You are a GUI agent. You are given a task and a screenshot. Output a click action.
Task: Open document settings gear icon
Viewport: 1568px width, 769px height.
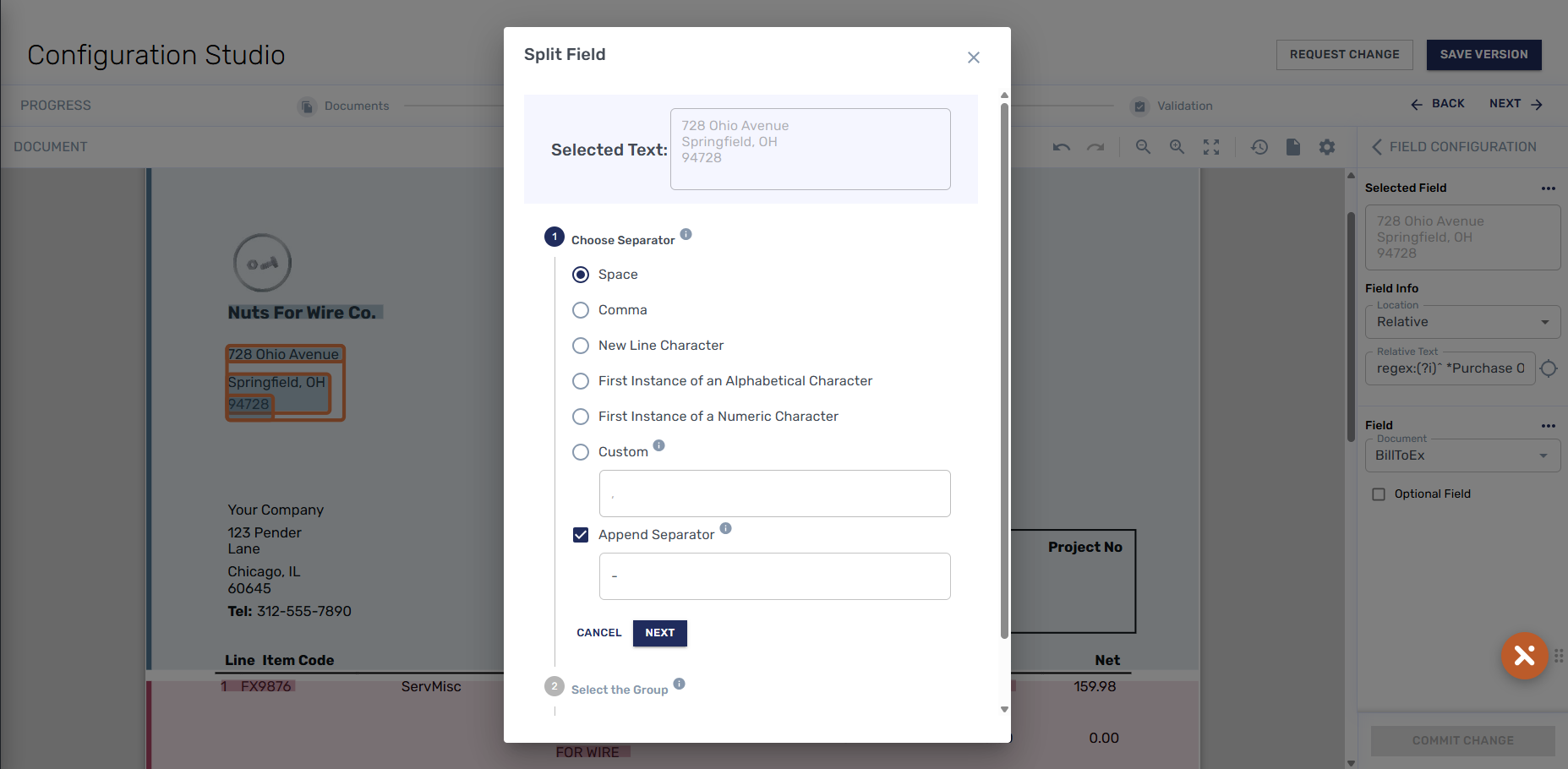pos(1327,147)
